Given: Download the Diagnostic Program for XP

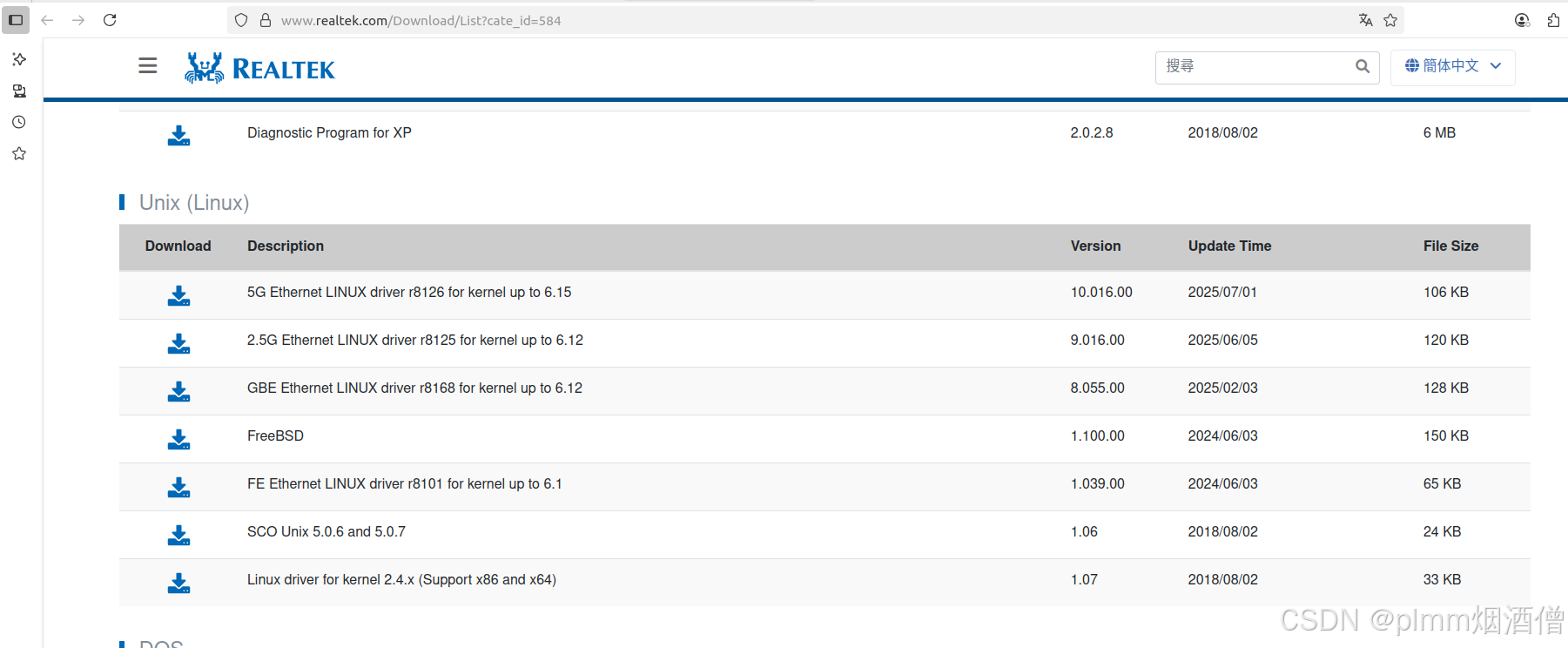Looking at the screenshot, I should [x=178, y=136].
